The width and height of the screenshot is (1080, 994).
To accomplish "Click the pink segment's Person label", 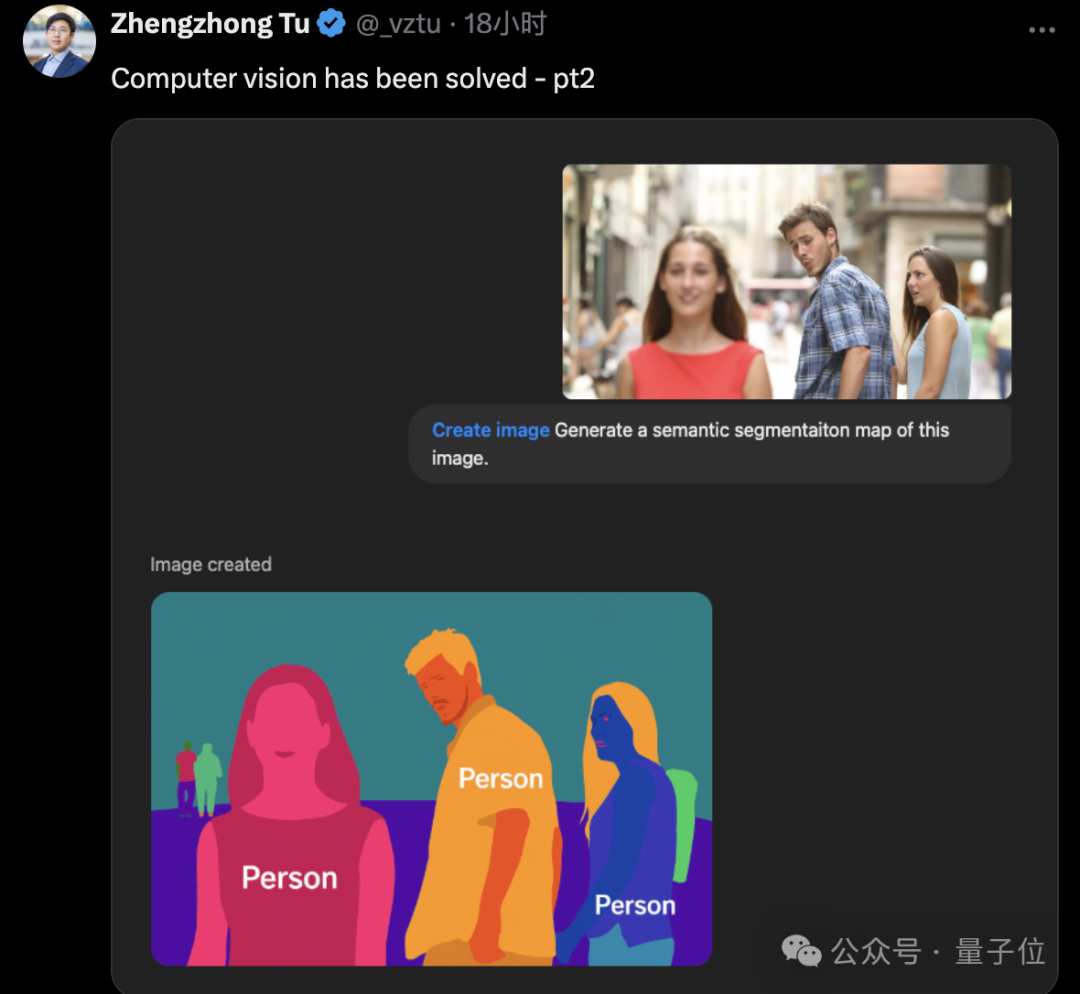I will 289,878.
